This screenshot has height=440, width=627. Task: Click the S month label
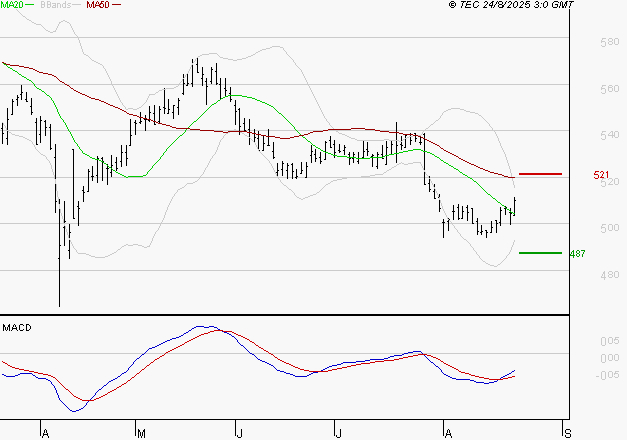pyautogui.click(x=568, y=434)
